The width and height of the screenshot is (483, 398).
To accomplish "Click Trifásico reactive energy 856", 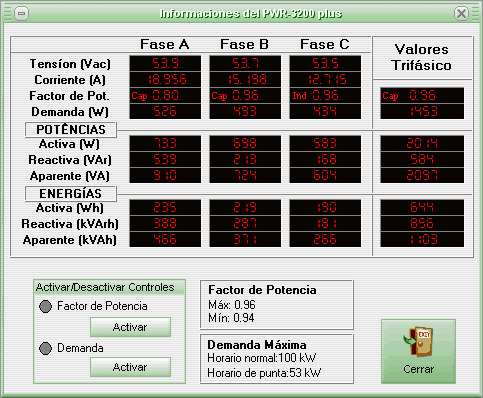I will point(422,223).
